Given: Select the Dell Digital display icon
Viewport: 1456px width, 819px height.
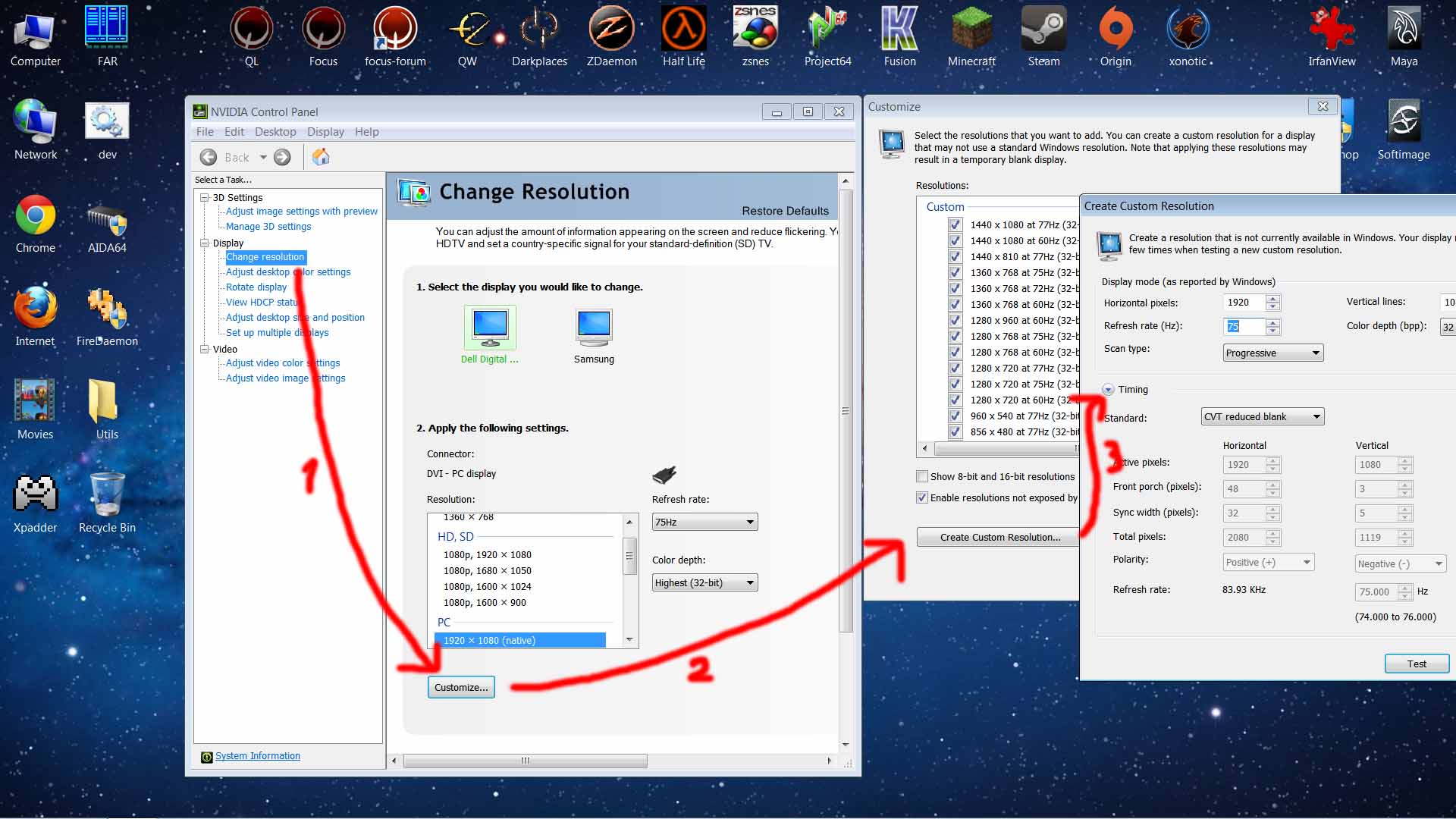Looking at the screenshot, I should 490,328.
